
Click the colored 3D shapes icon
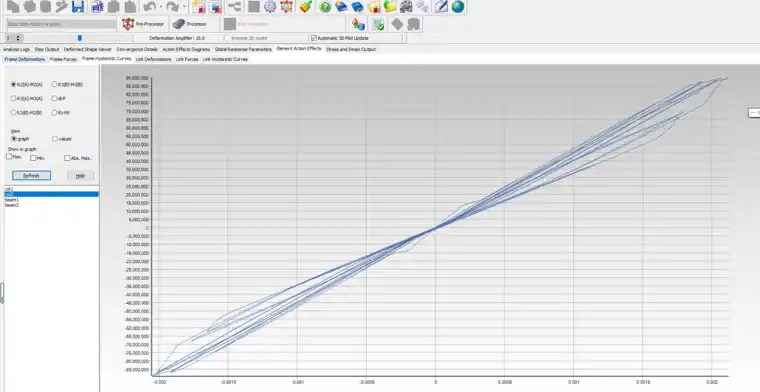(359, 24)
